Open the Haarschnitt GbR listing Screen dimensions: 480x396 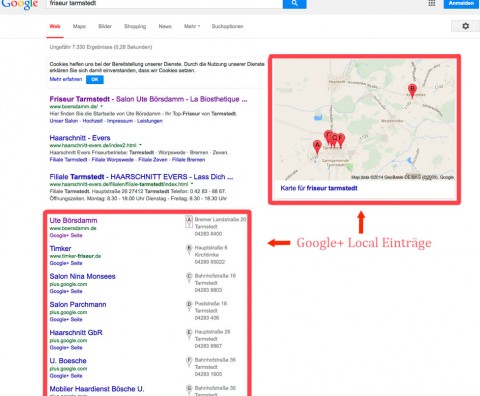(x=76, y=333)
